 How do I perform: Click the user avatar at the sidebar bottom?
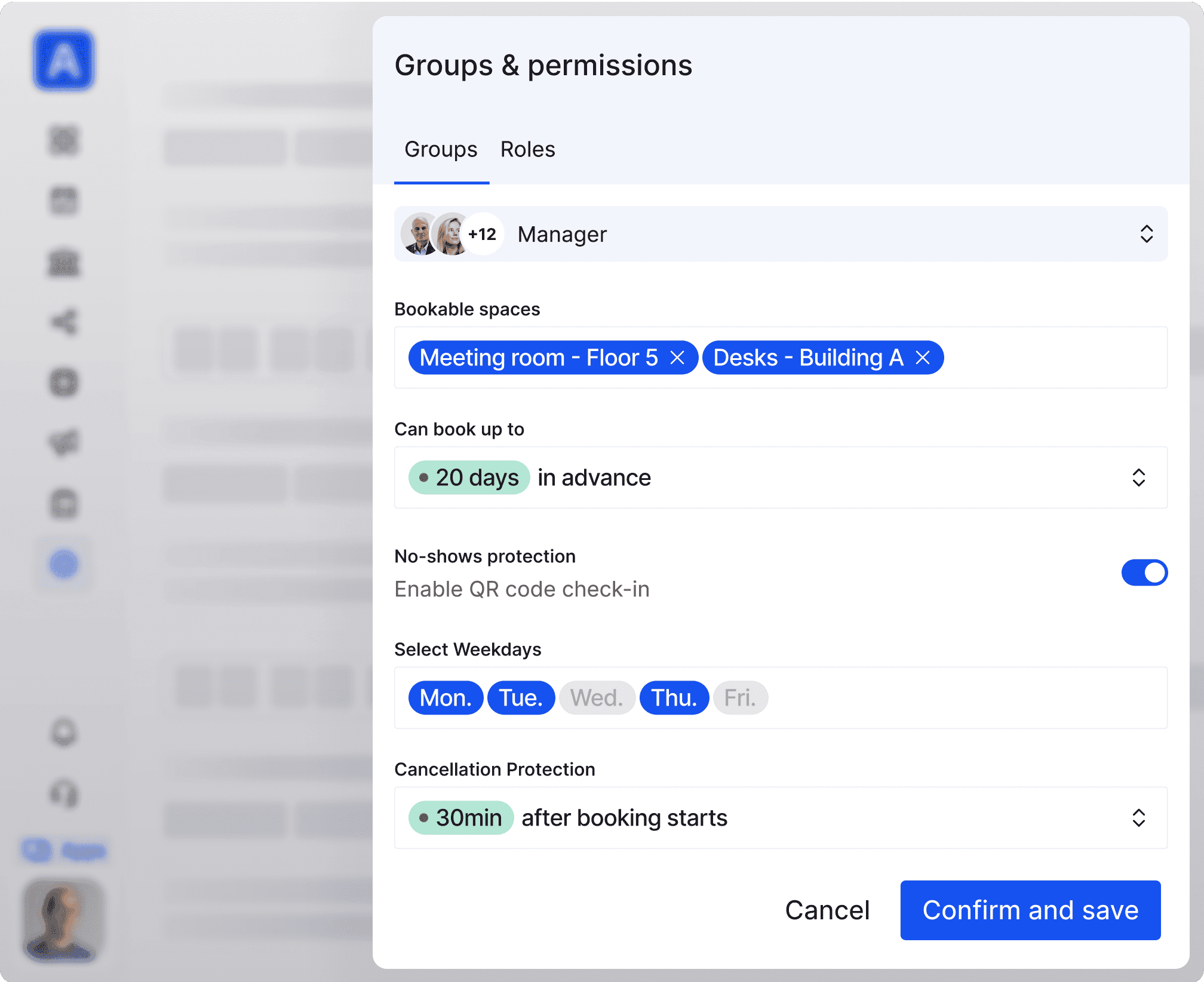tap(63, 920)
